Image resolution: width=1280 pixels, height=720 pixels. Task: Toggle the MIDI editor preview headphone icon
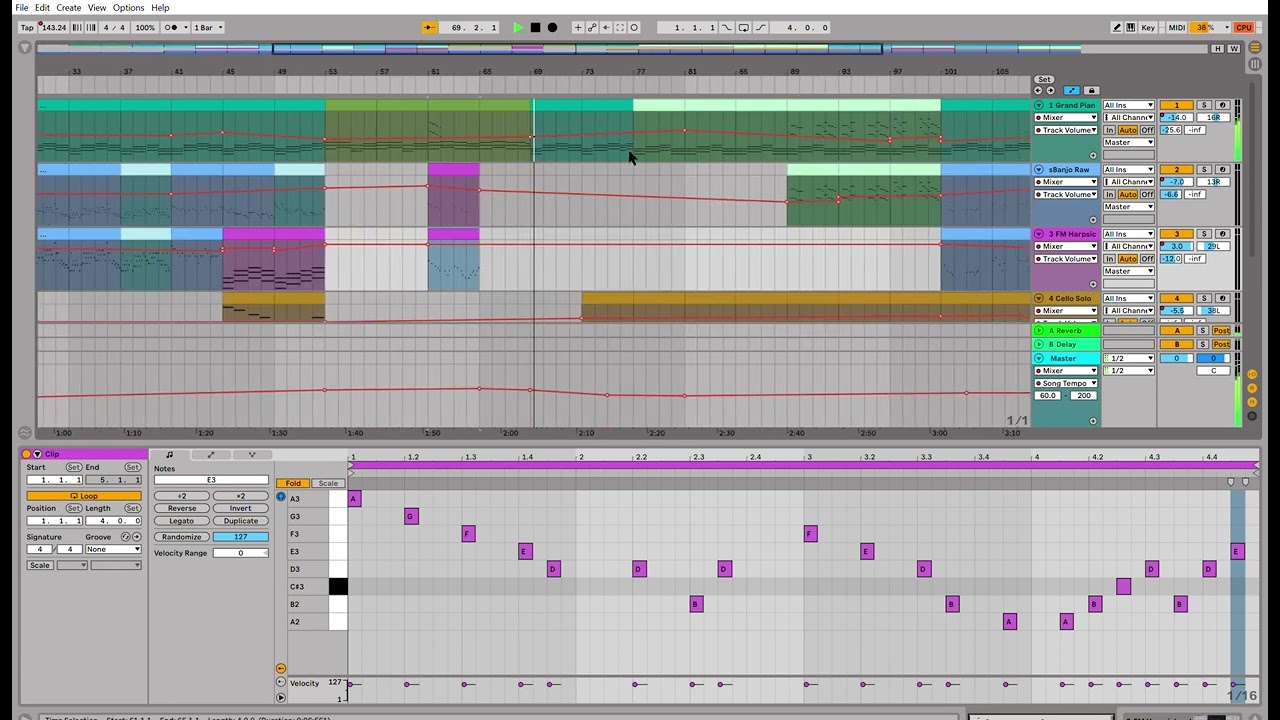(281, 496)
